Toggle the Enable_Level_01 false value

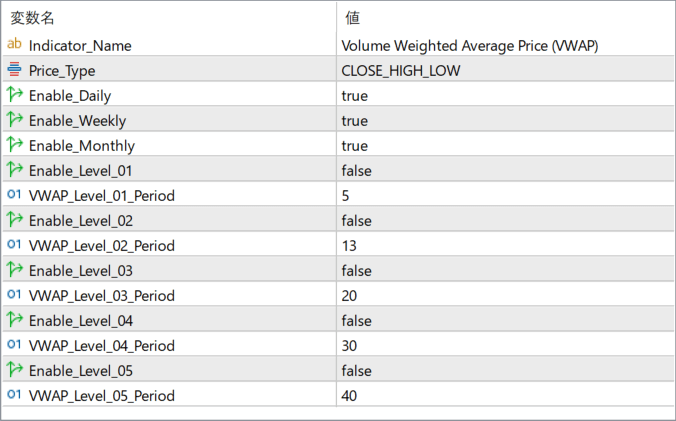coord(356,171)
